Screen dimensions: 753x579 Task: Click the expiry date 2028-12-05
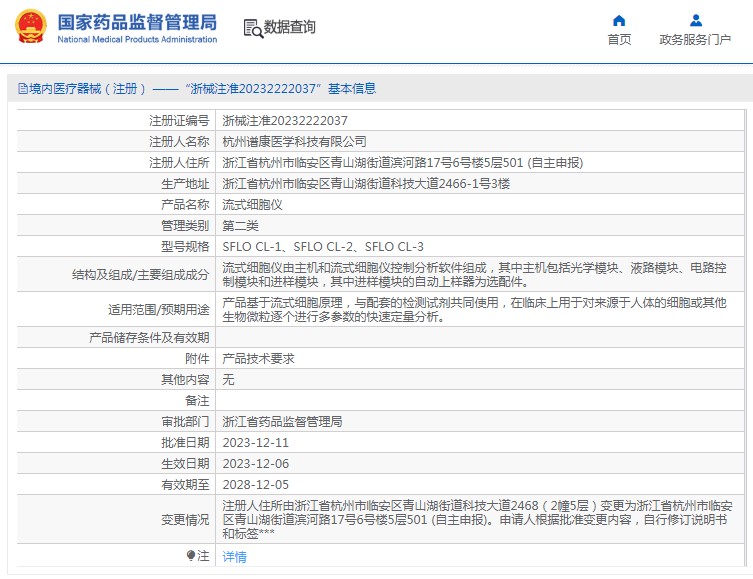coord(255,484)
